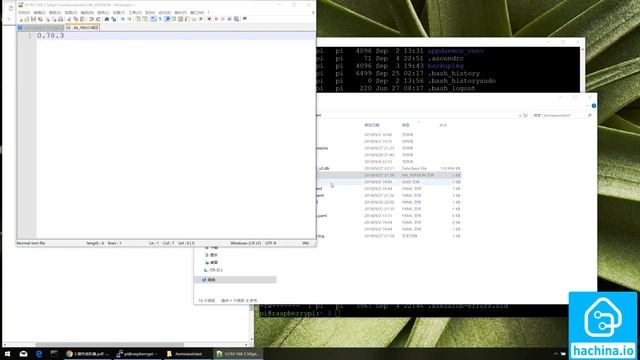Click the red Record Macro icon

pos(209,19)
